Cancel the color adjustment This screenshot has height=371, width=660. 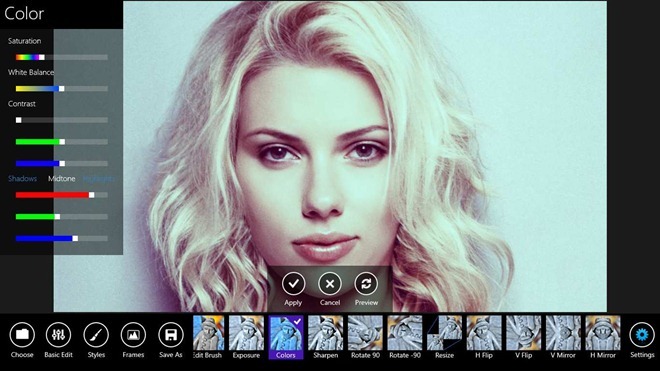330,284
